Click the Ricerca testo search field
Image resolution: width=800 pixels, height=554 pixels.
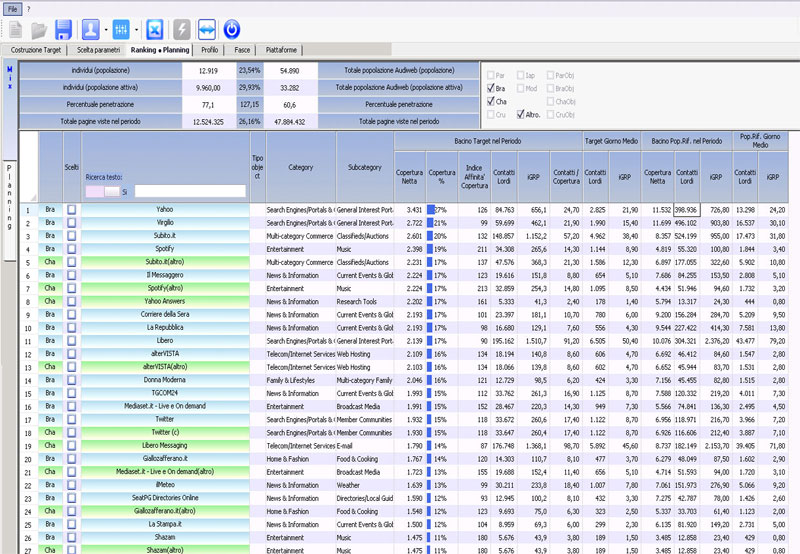coord(189,190)
